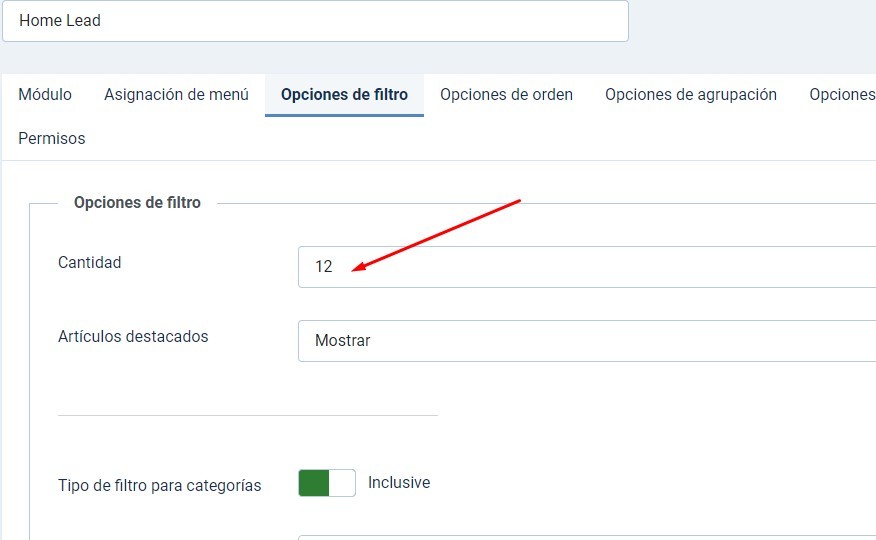
Task: Click the Cantidad field label
Action: point(89,263)
